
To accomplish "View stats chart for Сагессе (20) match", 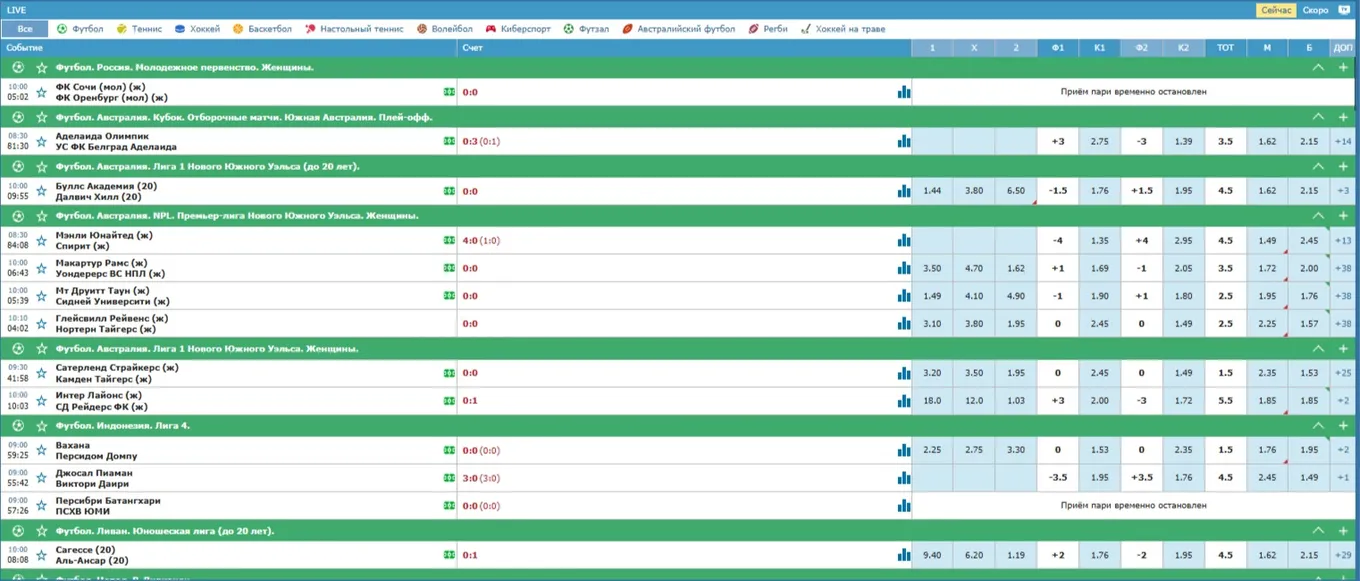I will [904, 555].
